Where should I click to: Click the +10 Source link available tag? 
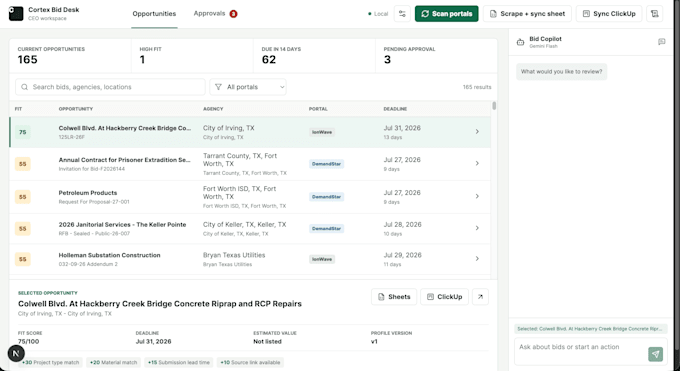coord(250,362)
